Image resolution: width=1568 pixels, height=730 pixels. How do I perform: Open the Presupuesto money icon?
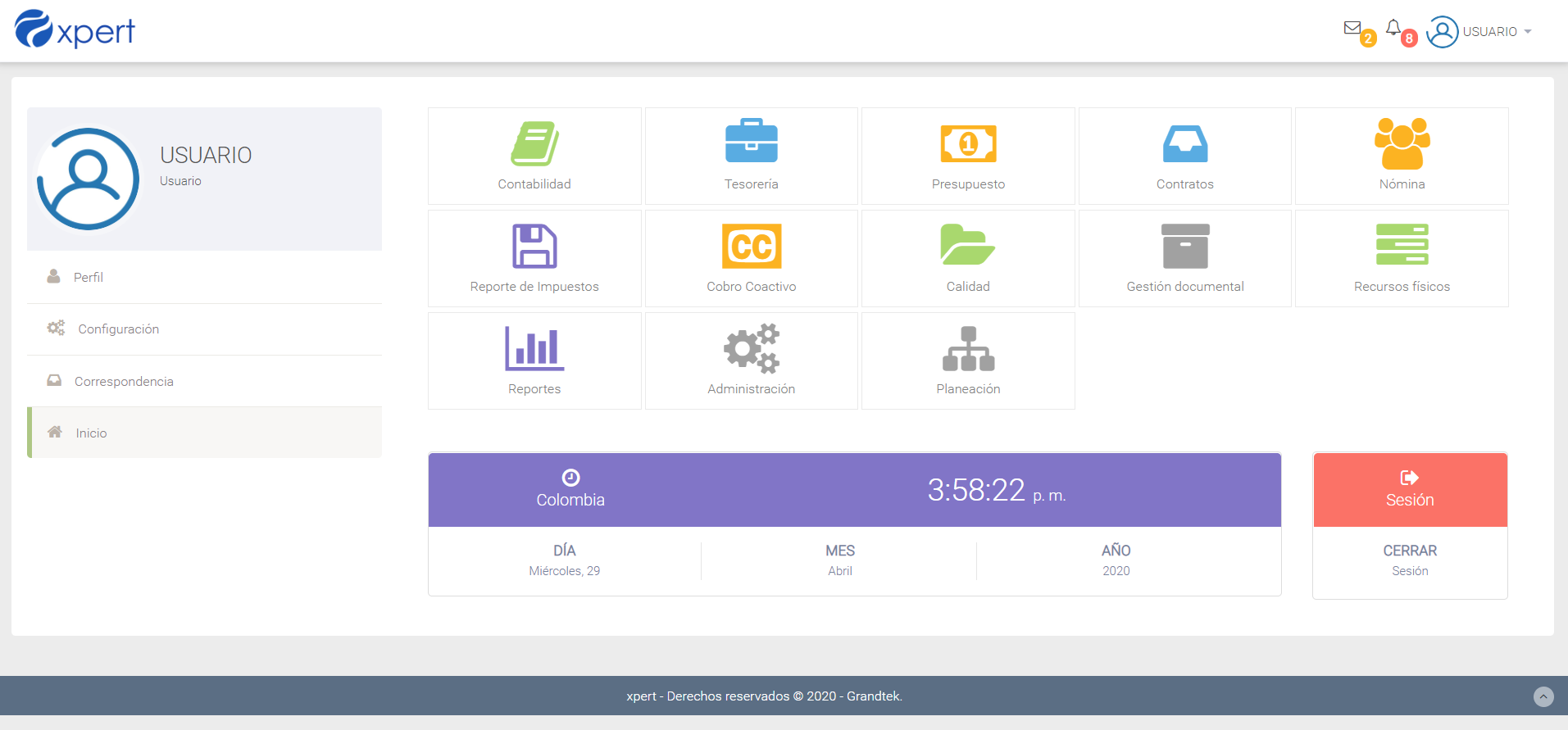point(968,143)
